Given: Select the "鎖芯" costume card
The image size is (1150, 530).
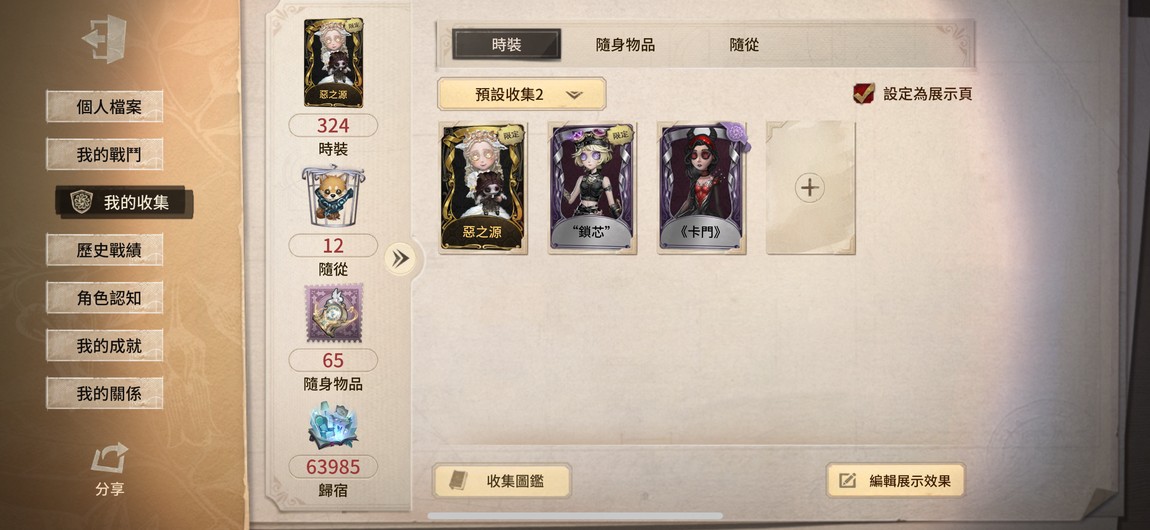Looking at the screenshot, I should [x=593, y=188].
